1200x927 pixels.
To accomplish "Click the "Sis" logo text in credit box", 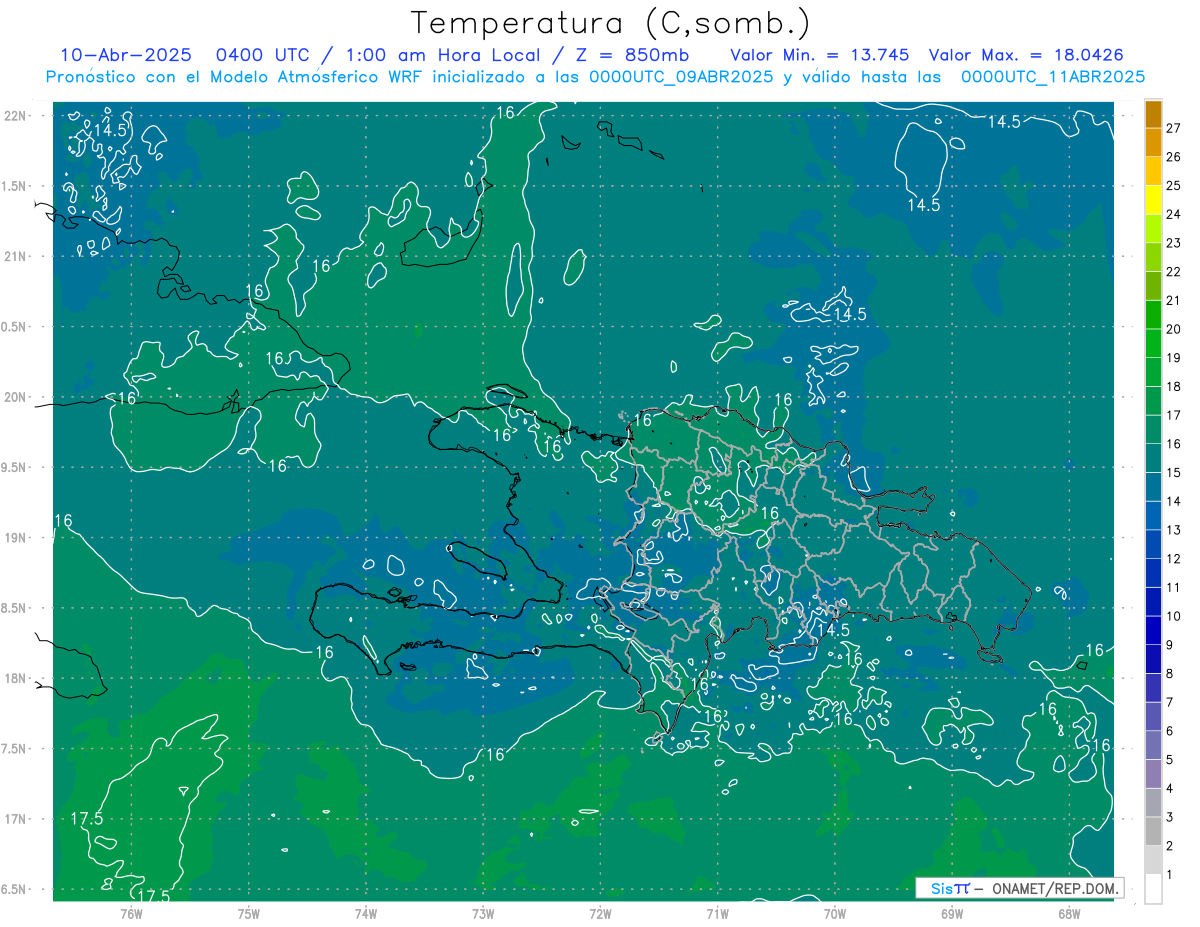I will (941, 888).
